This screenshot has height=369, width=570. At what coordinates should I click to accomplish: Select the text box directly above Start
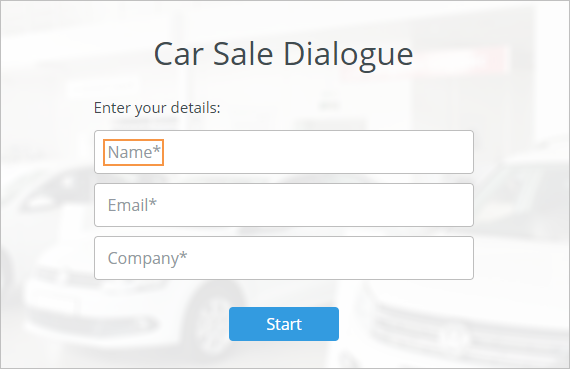click(284, 258)
